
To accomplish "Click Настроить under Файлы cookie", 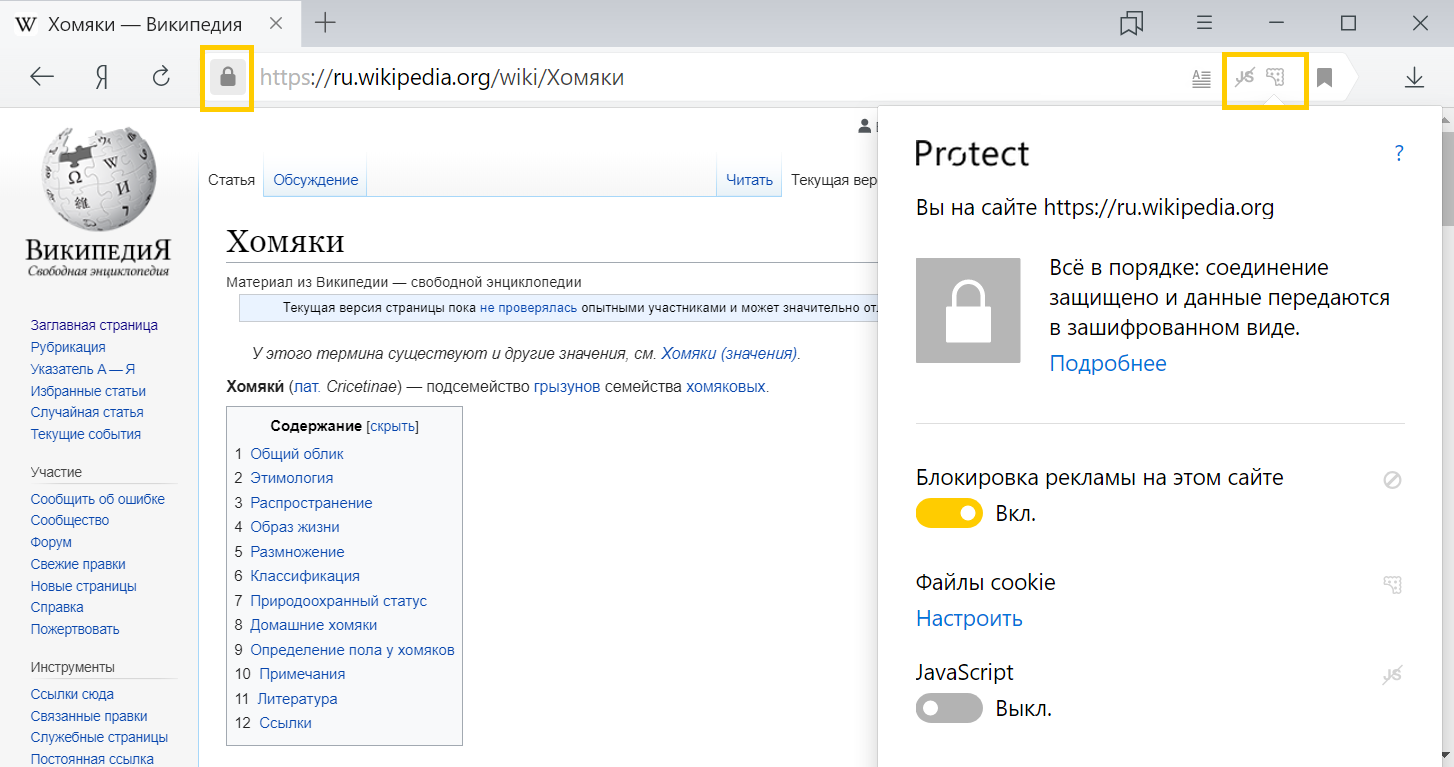I will tap(969, 618).
